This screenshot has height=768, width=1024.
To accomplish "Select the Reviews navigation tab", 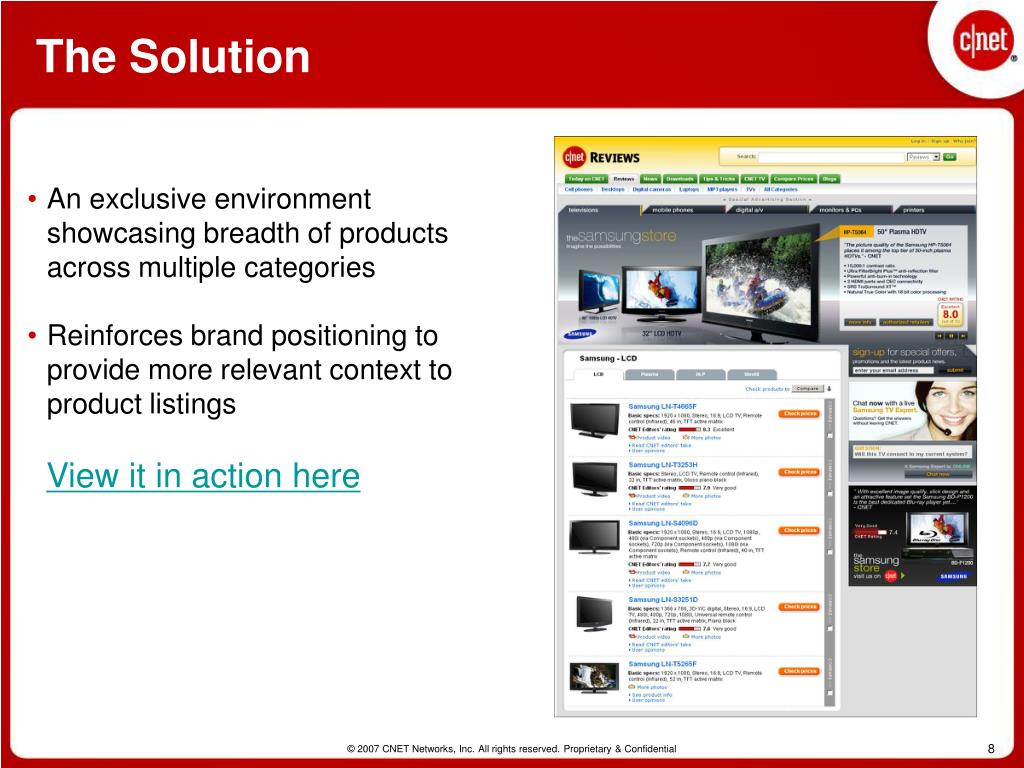I will (x=624, y=179).
